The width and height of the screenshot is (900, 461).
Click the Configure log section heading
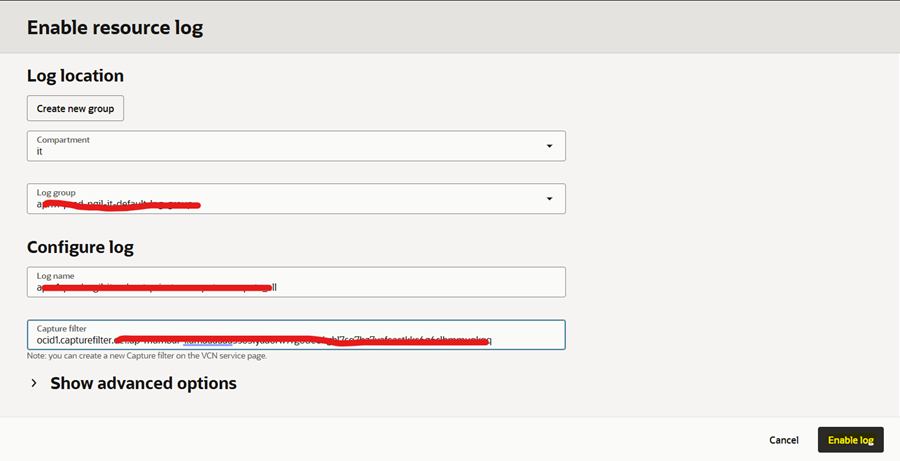coord(80,247)
